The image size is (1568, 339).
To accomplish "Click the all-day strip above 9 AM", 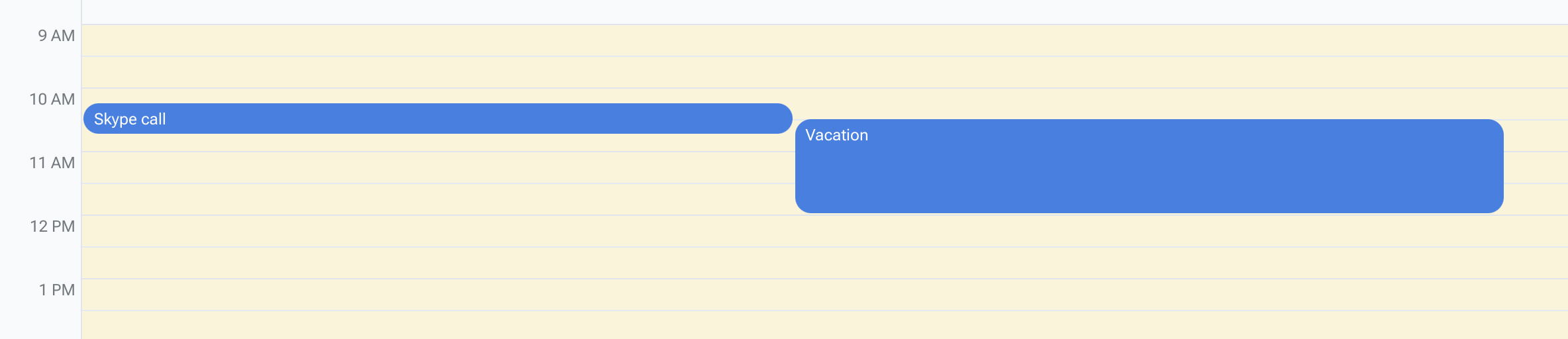I will click(824, 12).
